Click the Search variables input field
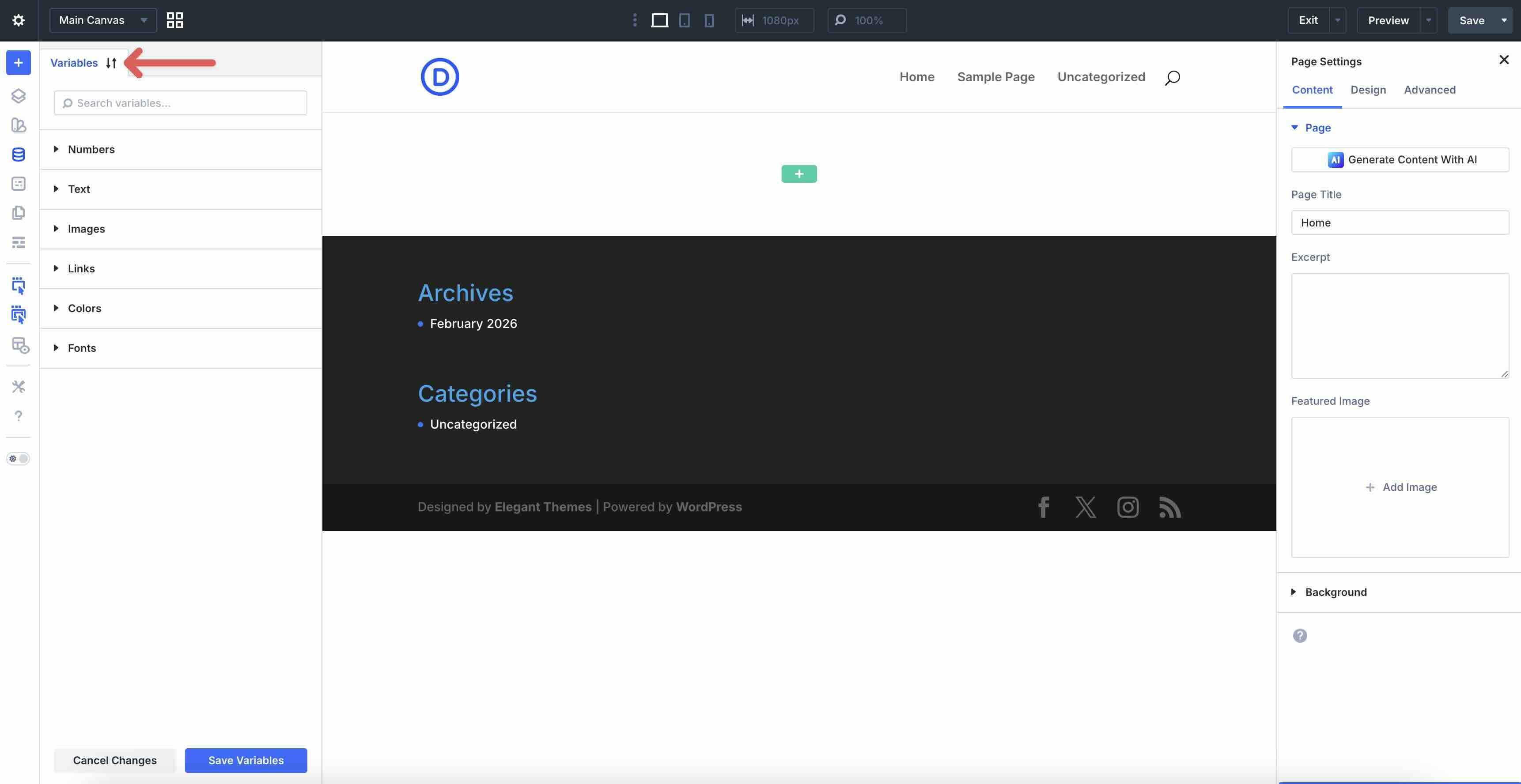The width and height of the screenshot is (1521, 784). tap(180, 102)
